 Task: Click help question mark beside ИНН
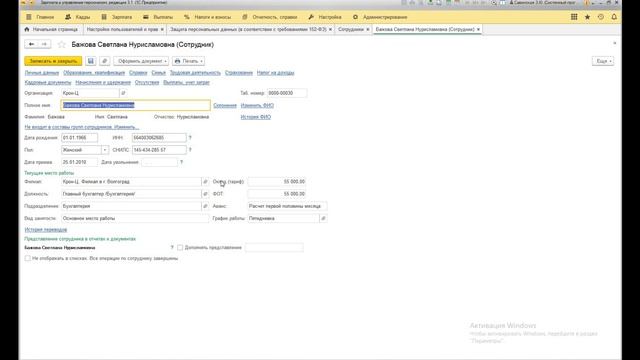pyautogui.click(x=190, y=138)
